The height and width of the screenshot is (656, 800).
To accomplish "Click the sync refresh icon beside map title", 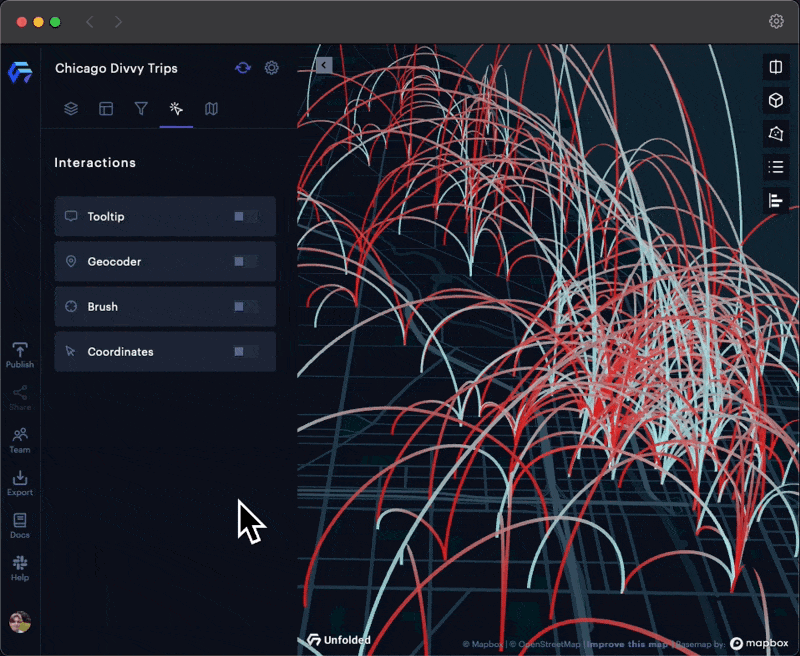I will pyautogui.click(x=243, y=68).
